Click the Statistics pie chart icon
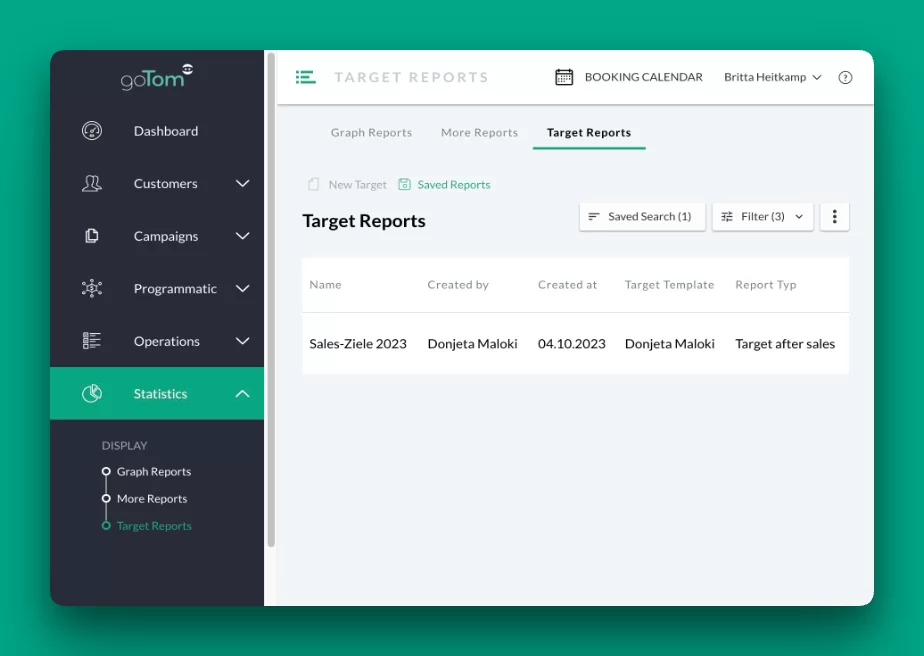Image resolution: width=924 pixels, height=656 pixels. tap(92, 394)
